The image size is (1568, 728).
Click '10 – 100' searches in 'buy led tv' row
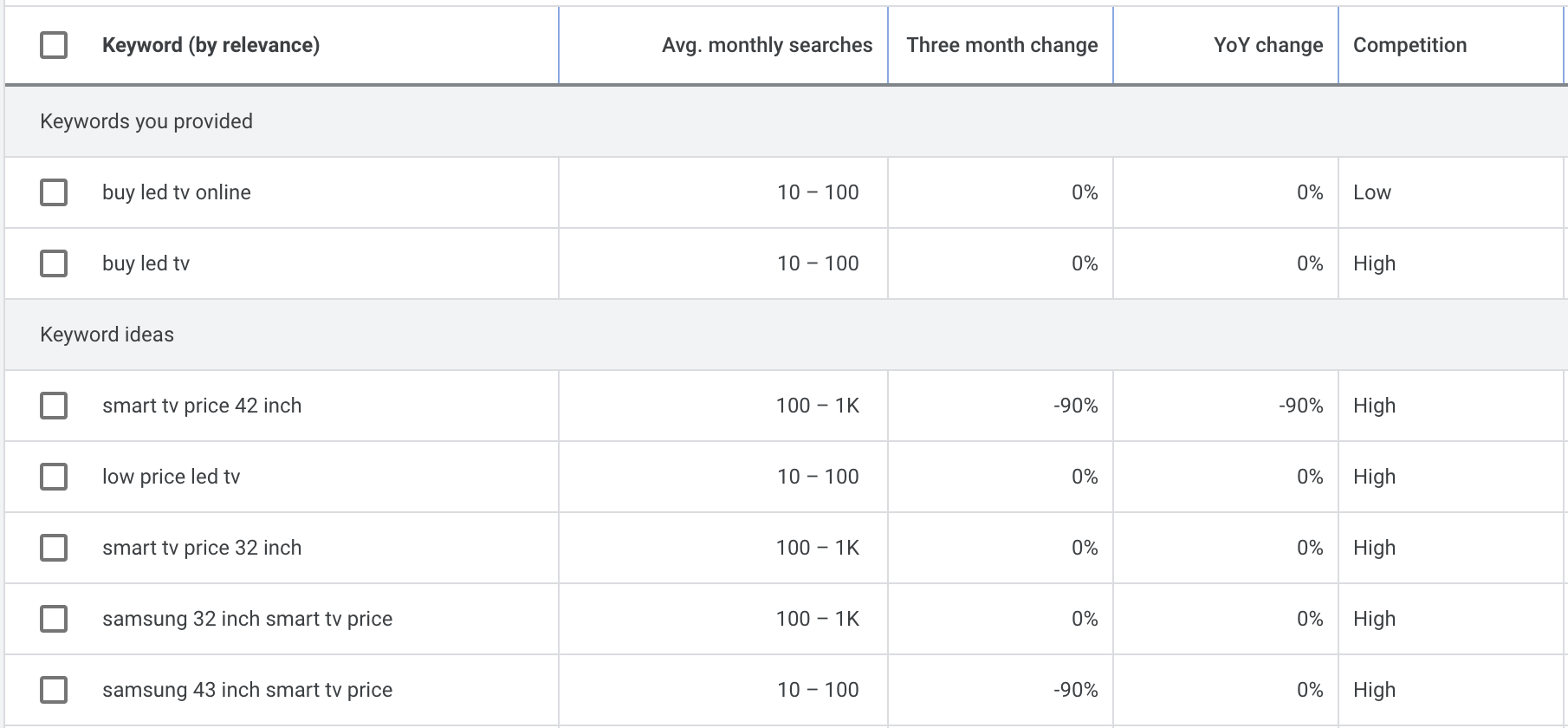(818, 263)
